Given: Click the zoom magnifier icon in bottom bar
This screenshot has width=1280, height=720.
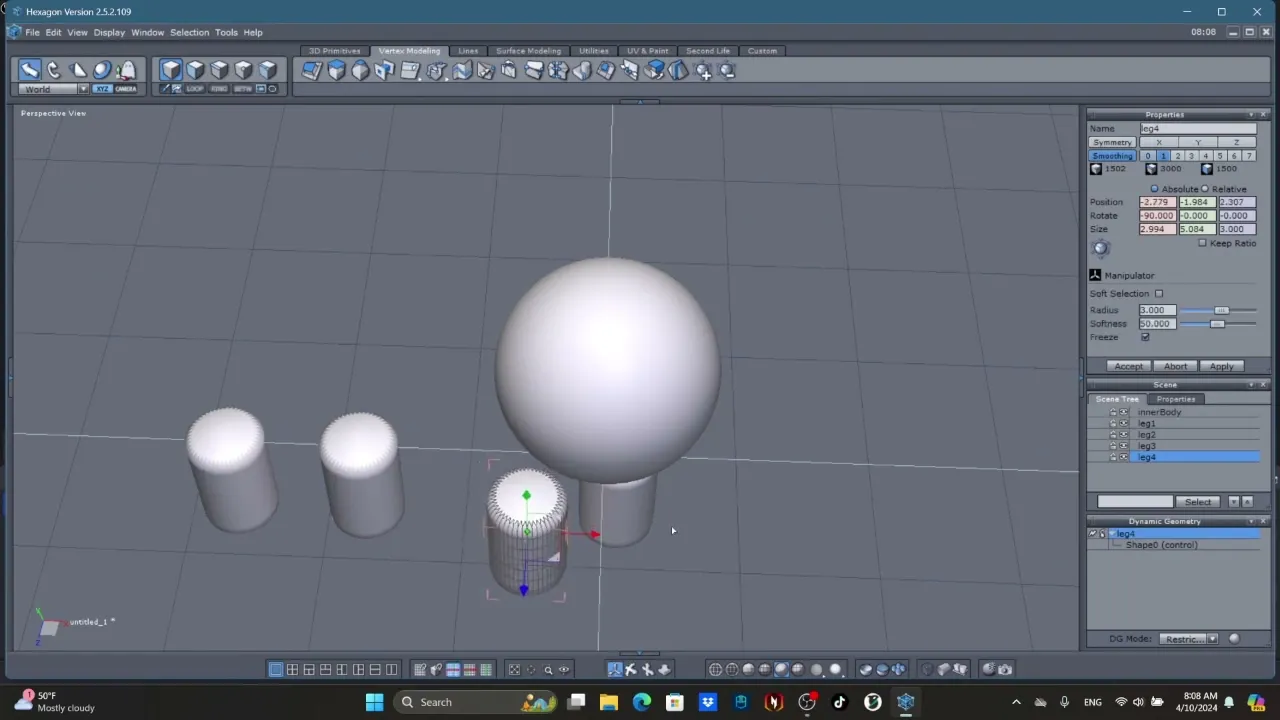Looking at the screenshot, I should [548, 670].
